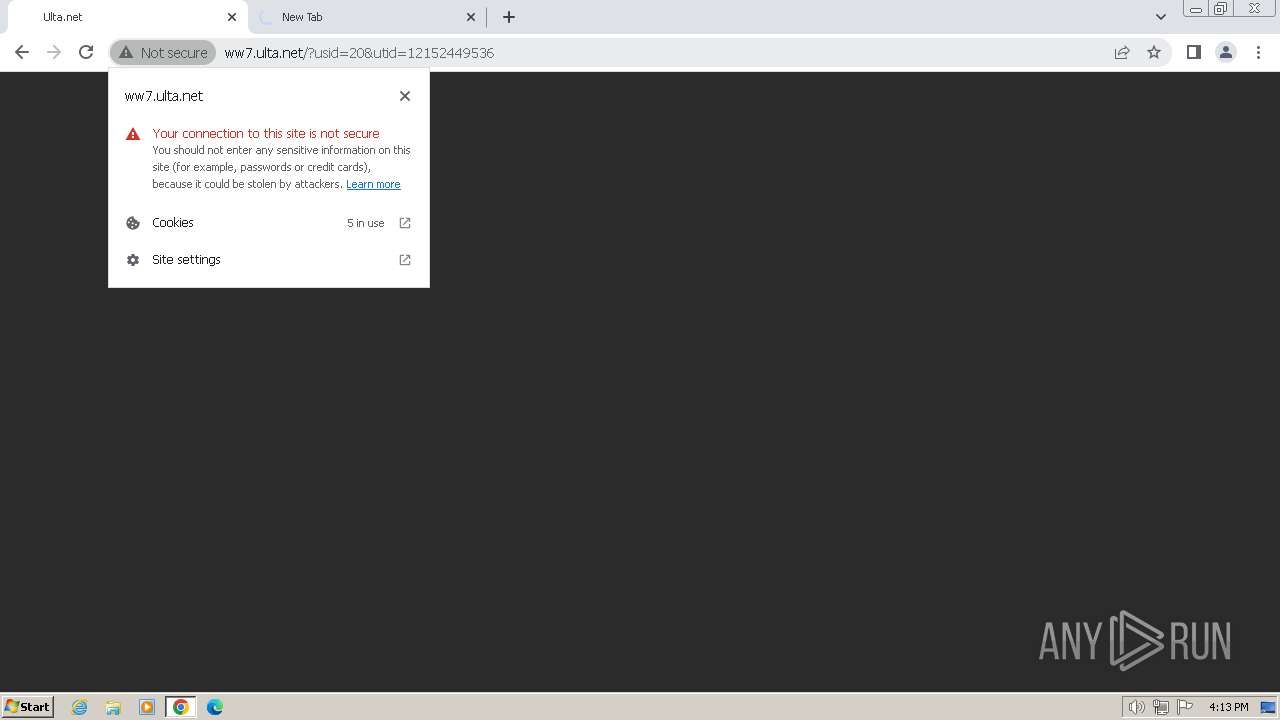Toggle the side panel icon
Image resolution: width=1280 pixels, height=720 pixels.
click(1193, 52)
